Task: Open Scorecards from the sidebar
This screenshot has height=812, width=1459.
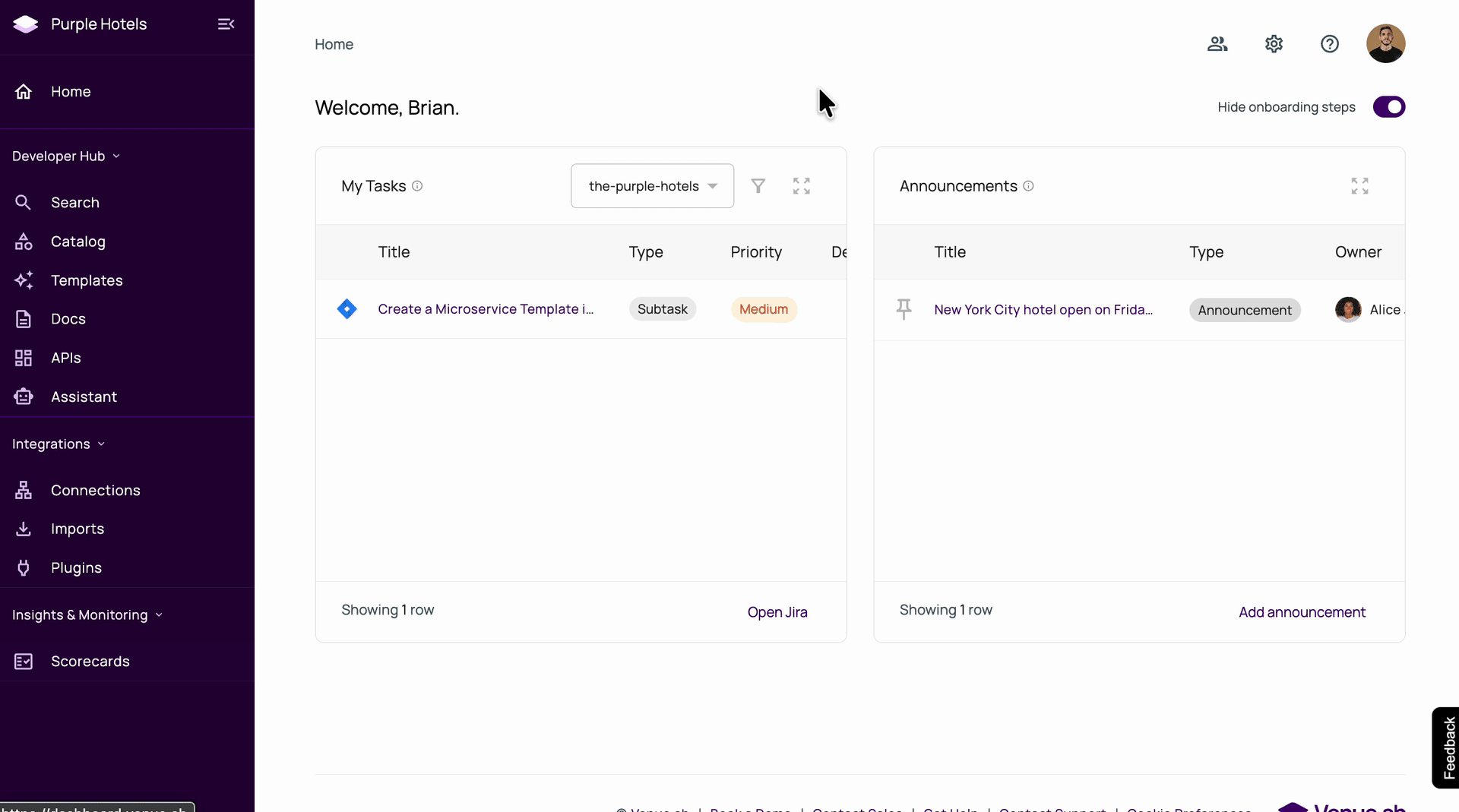Action: point(90,662)
